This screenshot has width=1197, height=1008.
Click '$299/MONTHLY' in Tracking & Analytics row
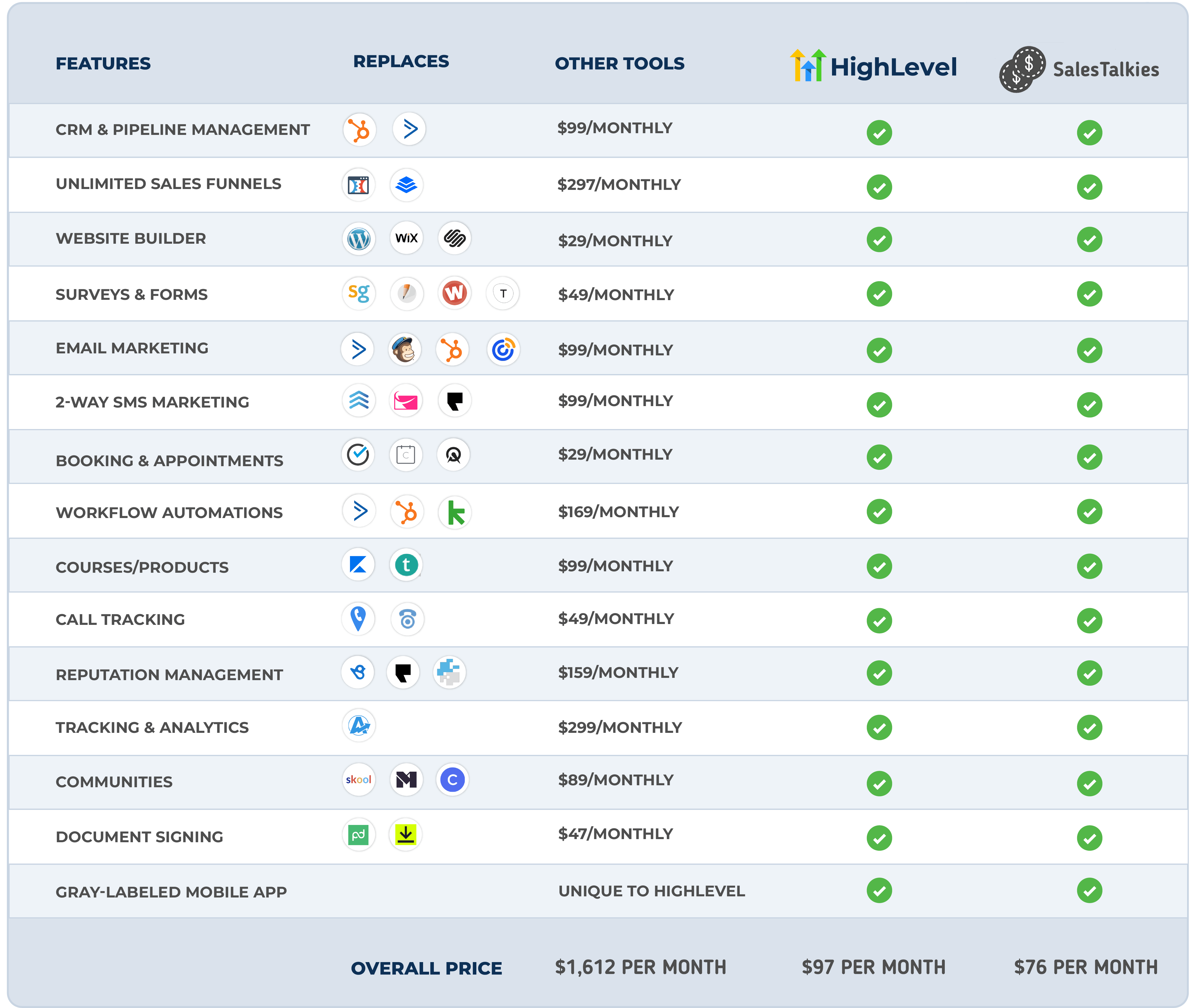(x=620, y=727)
